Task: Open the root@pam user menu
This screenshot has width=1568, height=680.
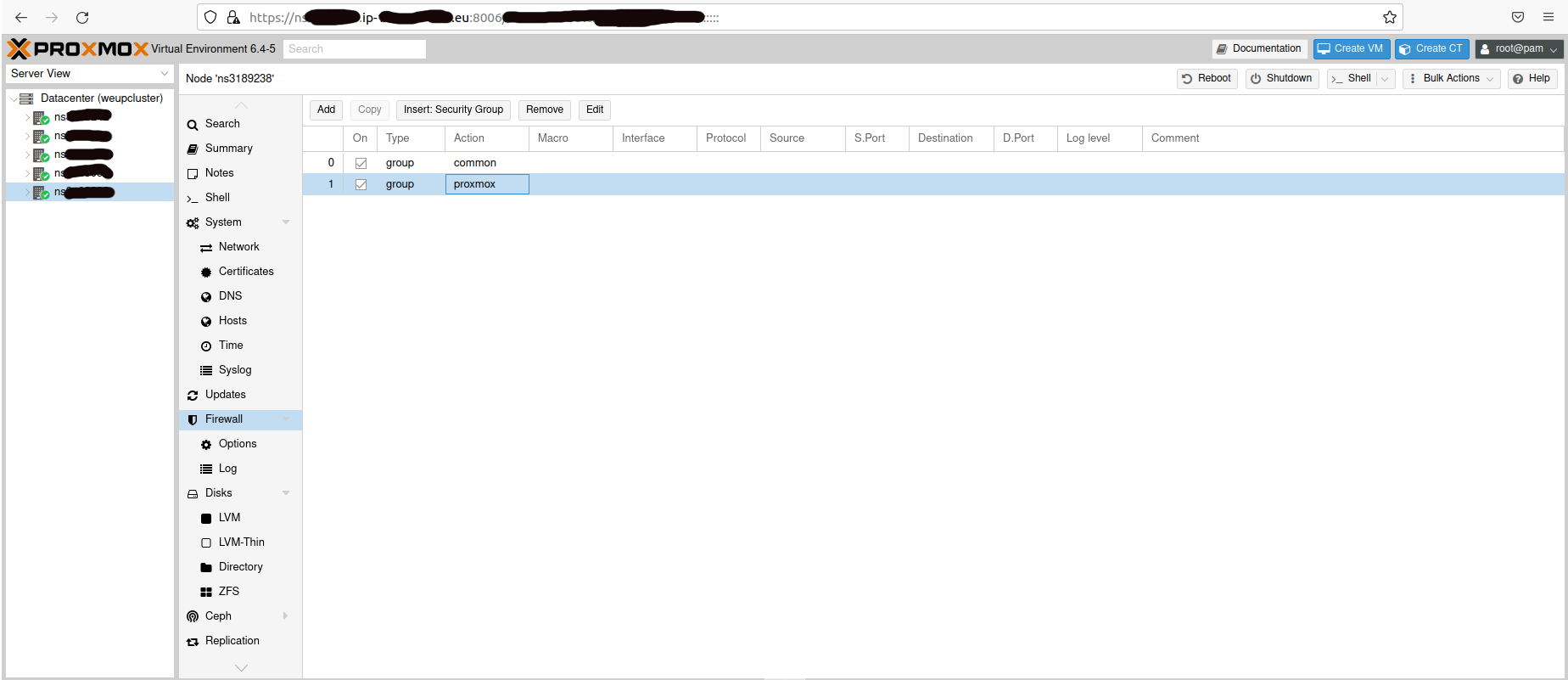Action: (1519, 49)
